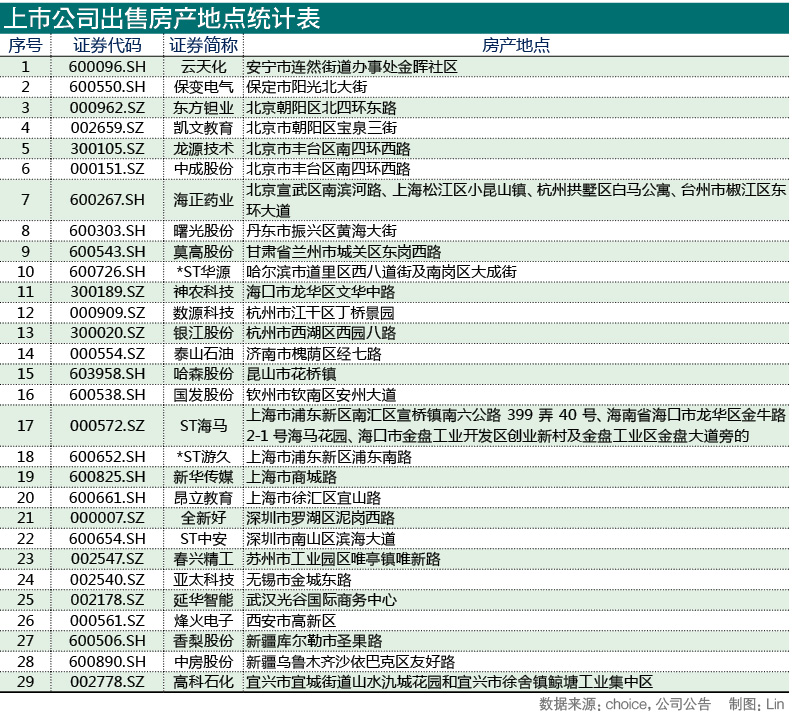Select the company name 凯文教育

[204, 128]
